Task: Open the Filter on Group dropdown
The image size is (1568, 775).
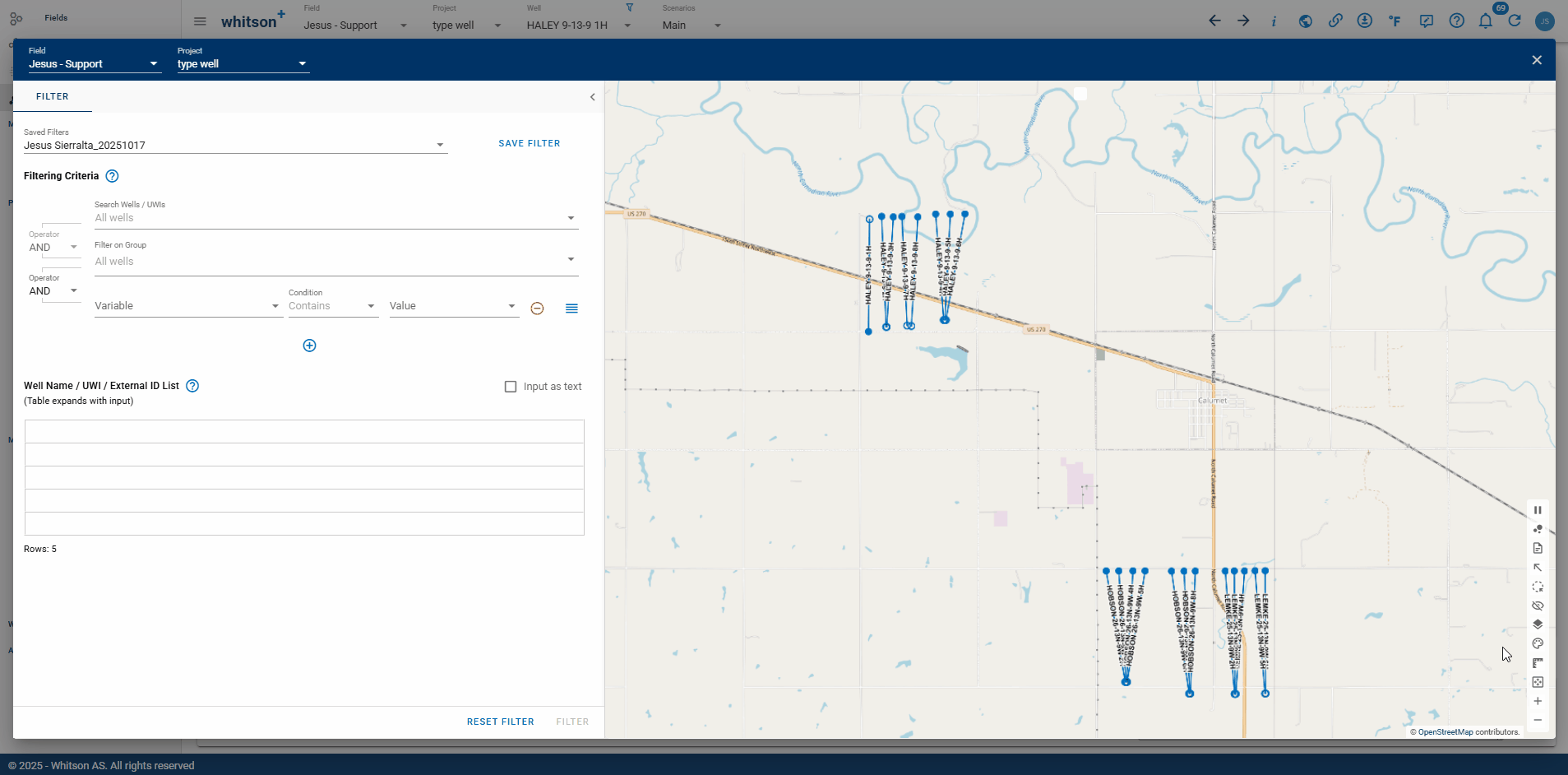Action: point(571,261)
